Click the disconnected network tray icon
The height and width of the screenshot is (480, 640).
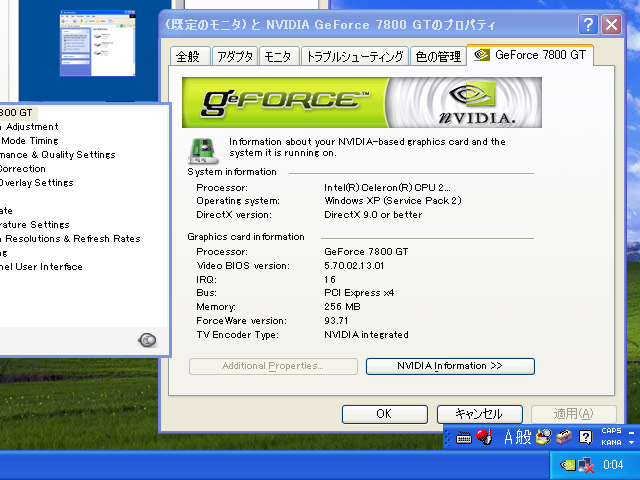(x=586, y=465)
